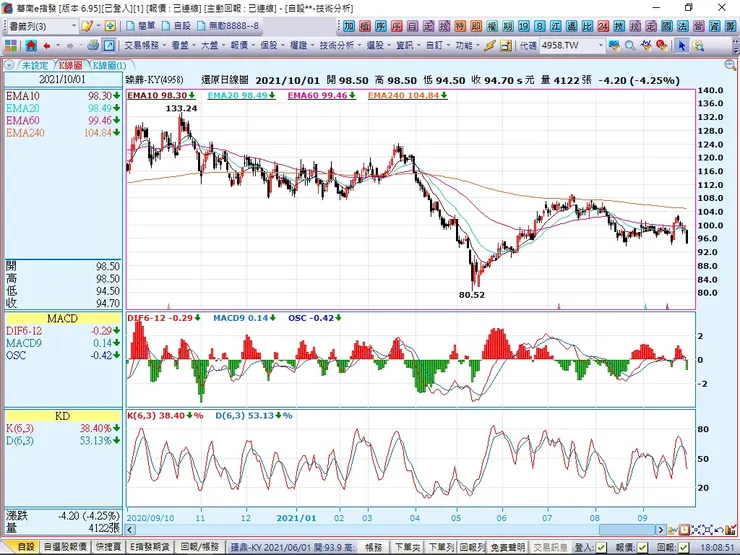740x555 pixels.
Task: Open the 無敵8888--8 bookmark page
Action: coord(228,25)
